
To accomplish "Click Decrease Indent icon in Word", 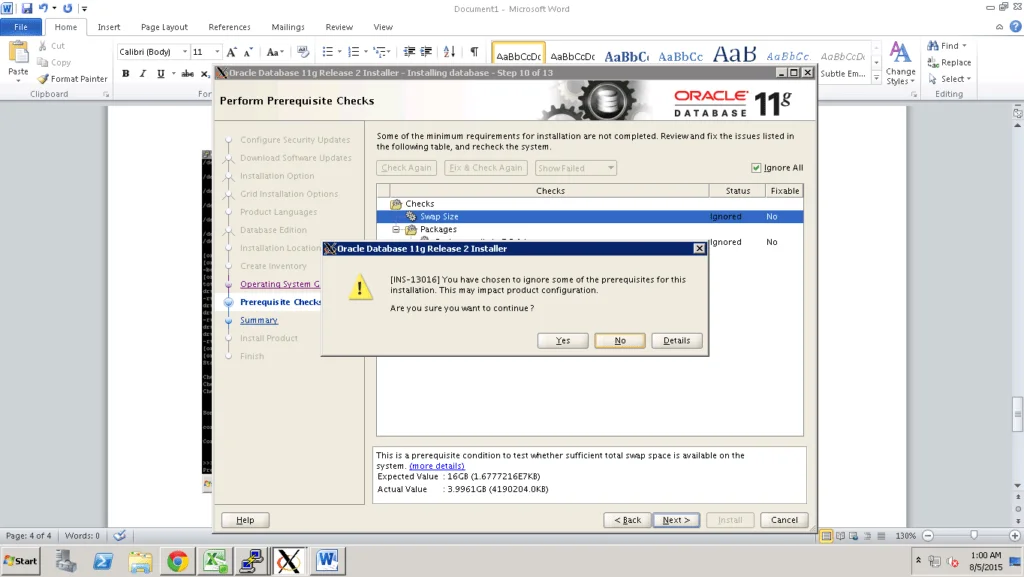I will (x=409, y=52).
